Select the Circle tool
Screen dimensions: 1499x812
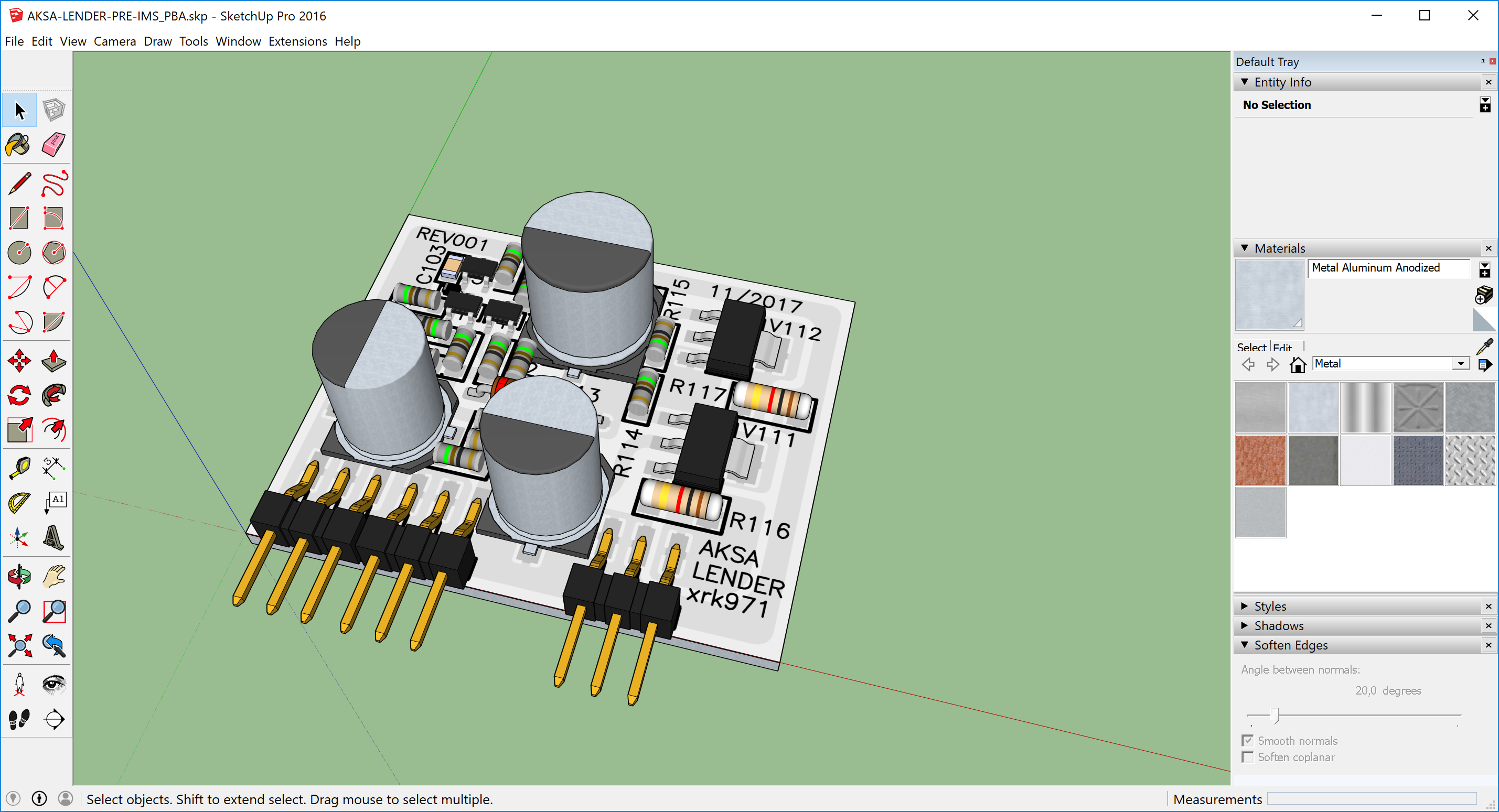pyautogui.click(x=19, y=253)
